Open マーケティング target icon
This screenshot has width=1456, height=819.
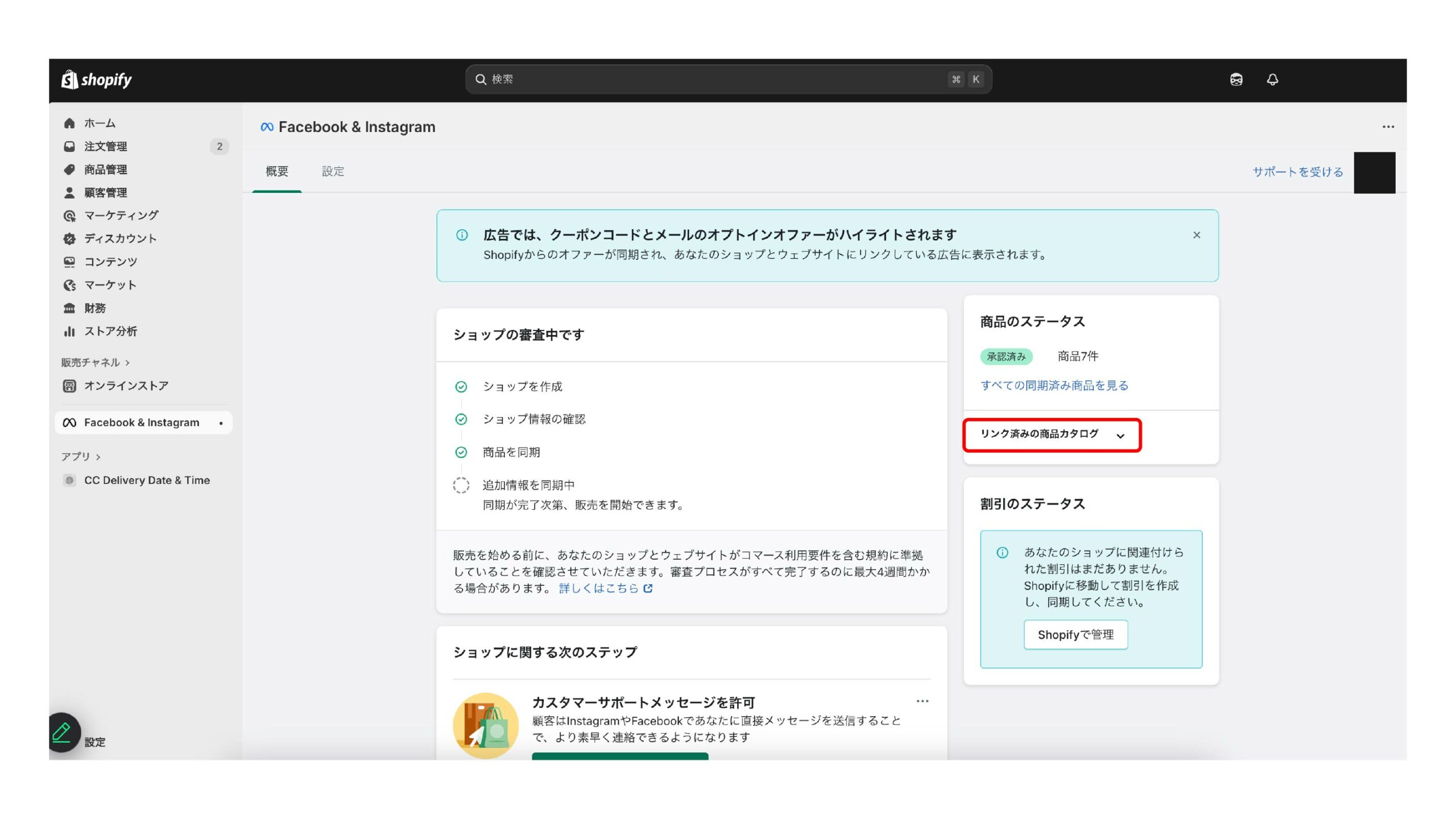[69, 216]
